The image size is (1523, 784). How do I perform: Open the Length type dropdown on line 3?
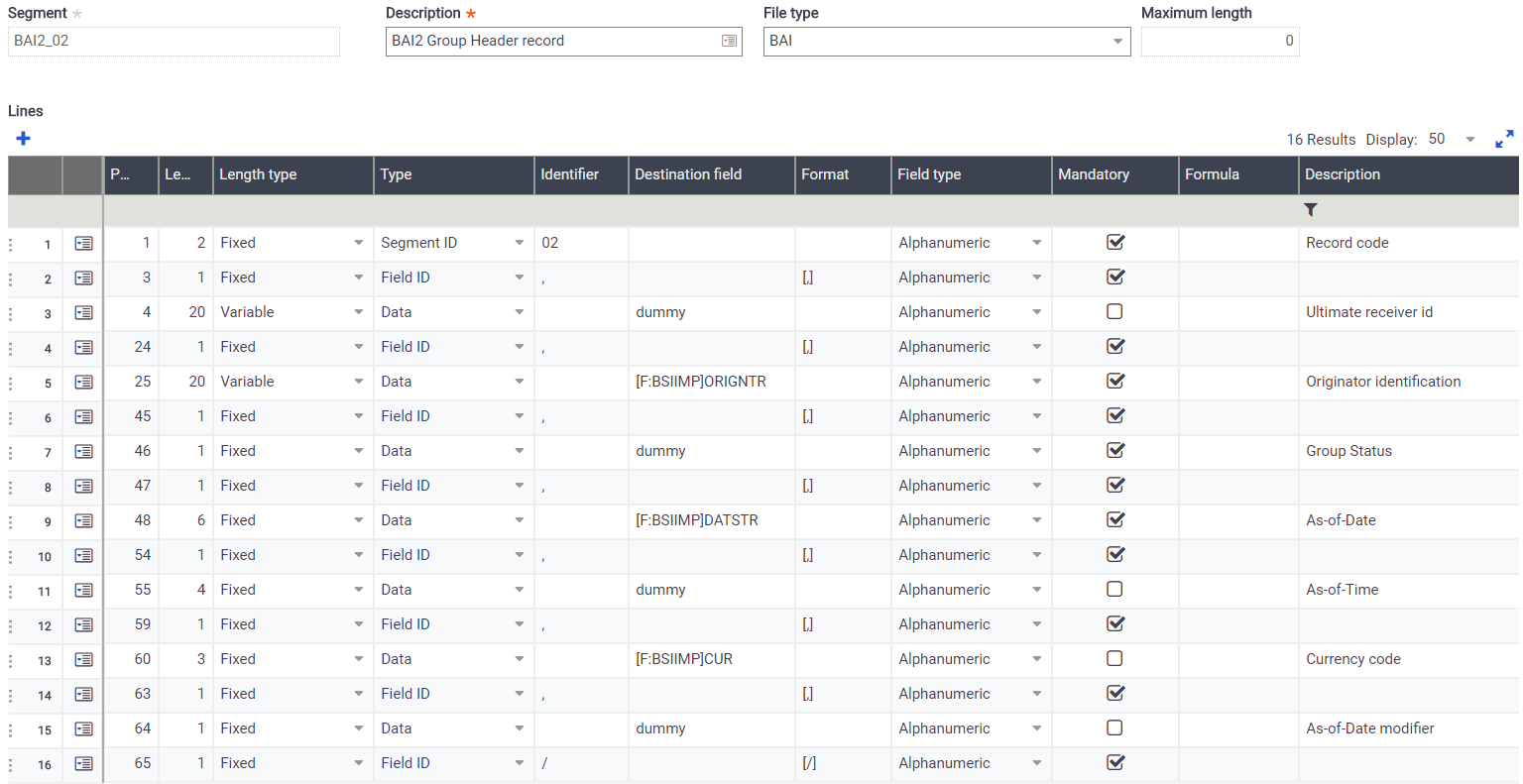coord(361,312)
